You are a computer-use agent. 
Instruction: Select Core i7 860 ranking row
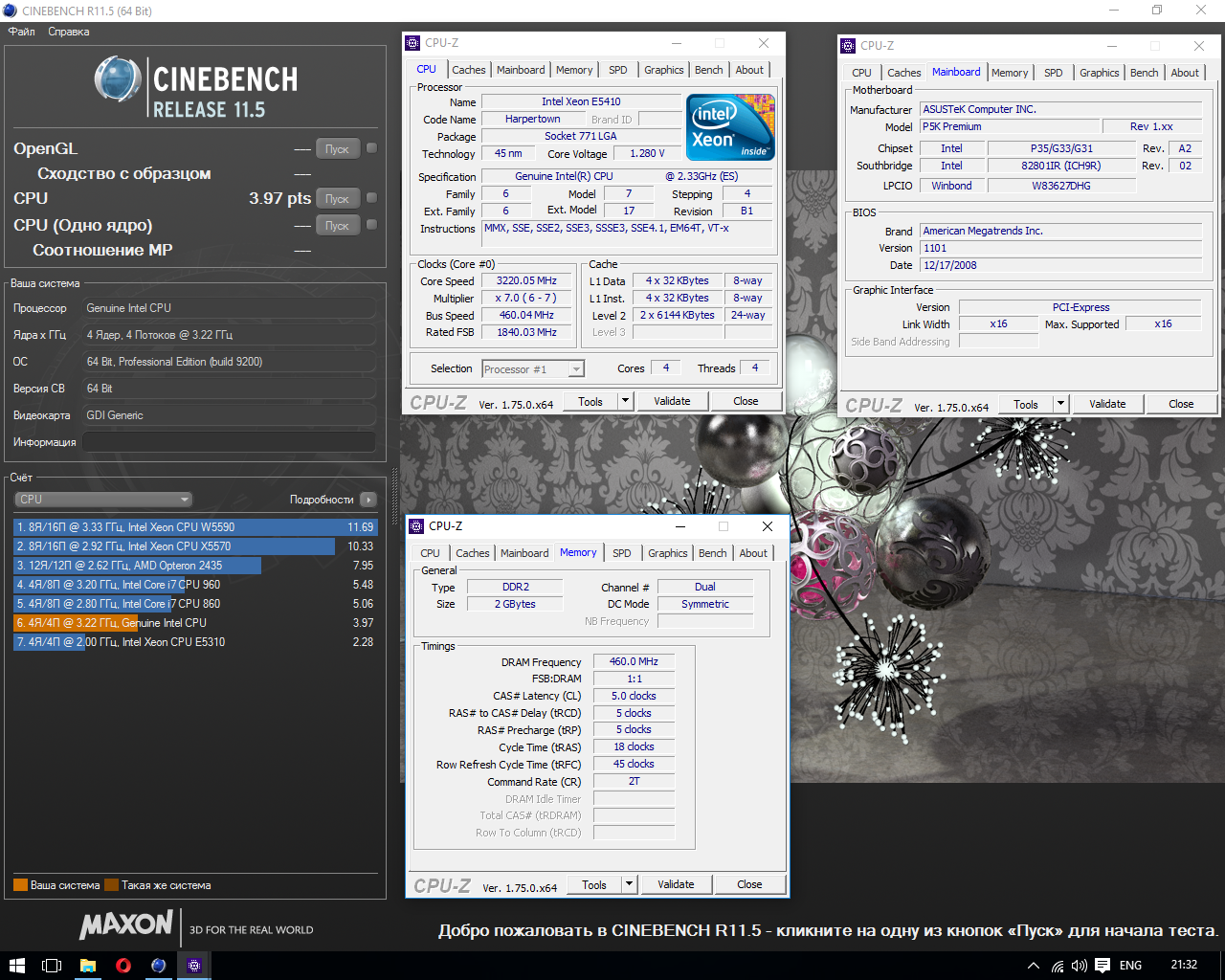click(195, 604)
